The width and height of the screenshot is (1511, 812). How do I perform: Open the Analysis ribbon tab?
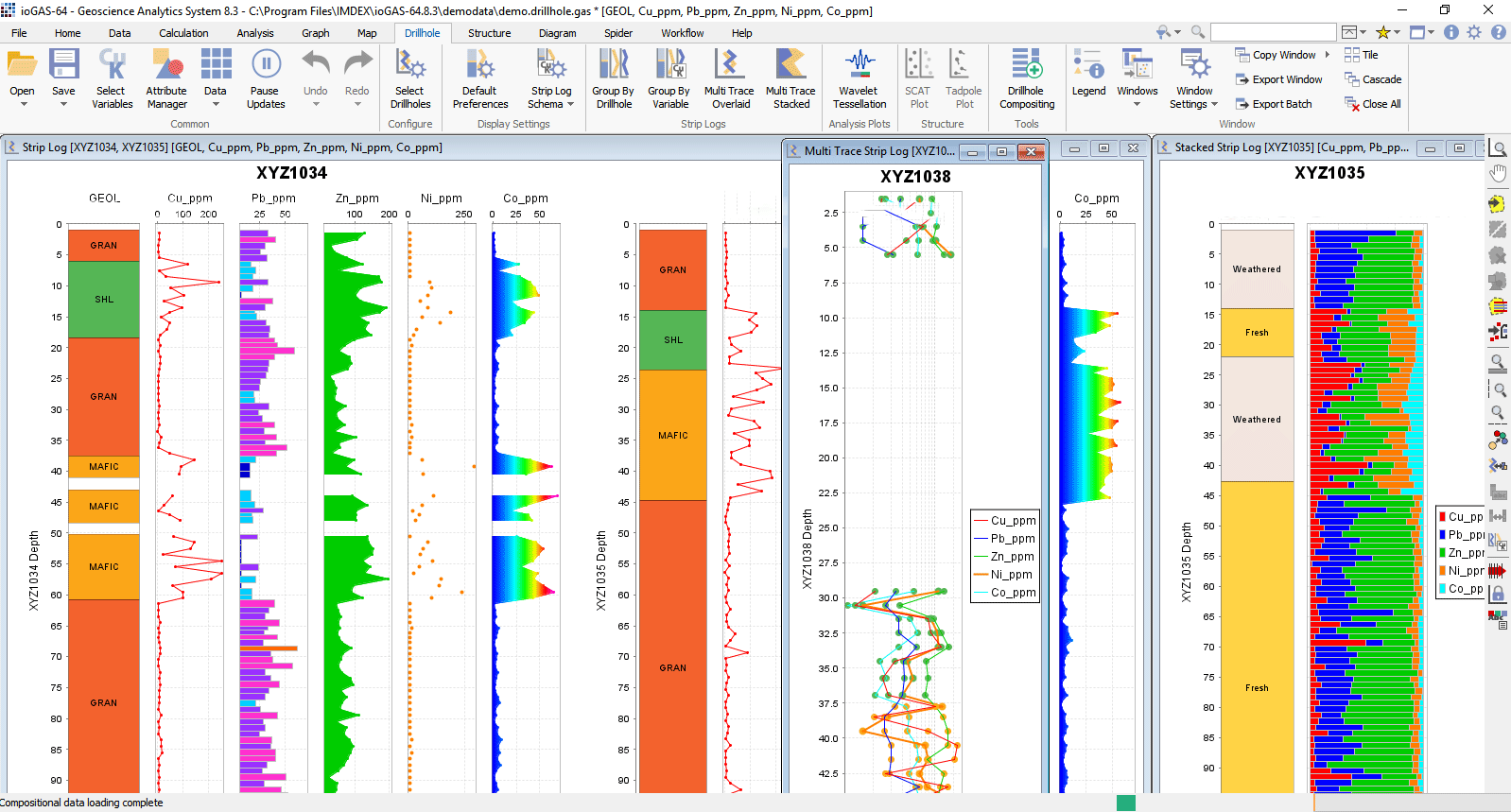pyautogui.click(x=254, y=33)
